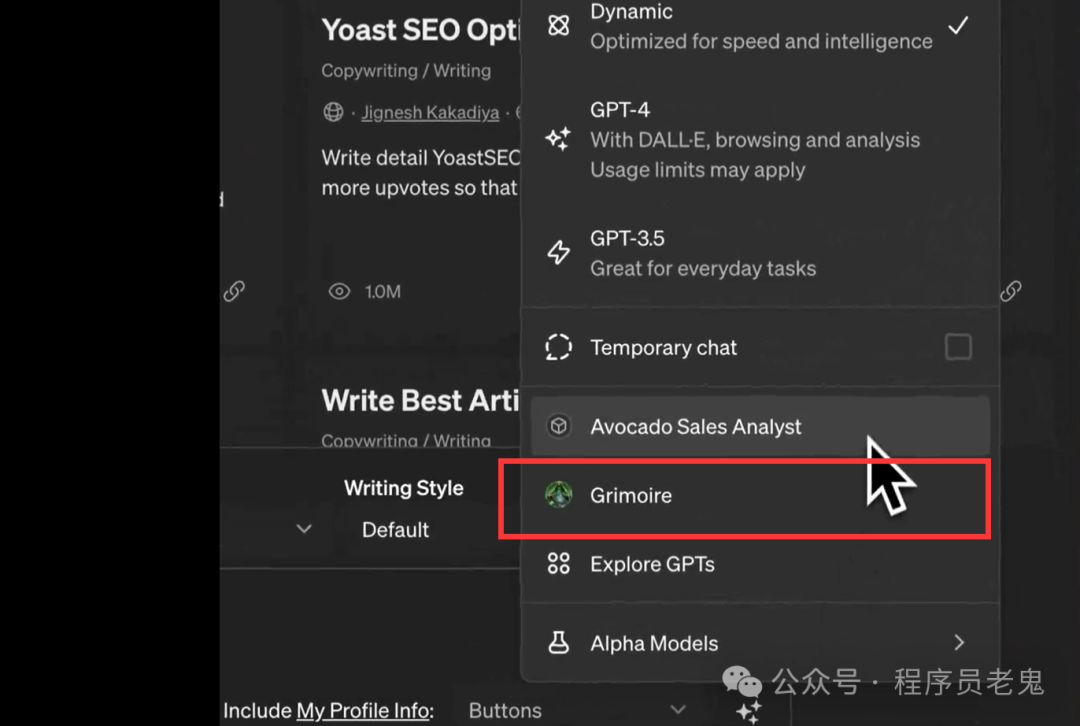Open the Buttons dropdown chevron
The height and width of the screenshot is (726, 1080).
(x=678, y=709)
